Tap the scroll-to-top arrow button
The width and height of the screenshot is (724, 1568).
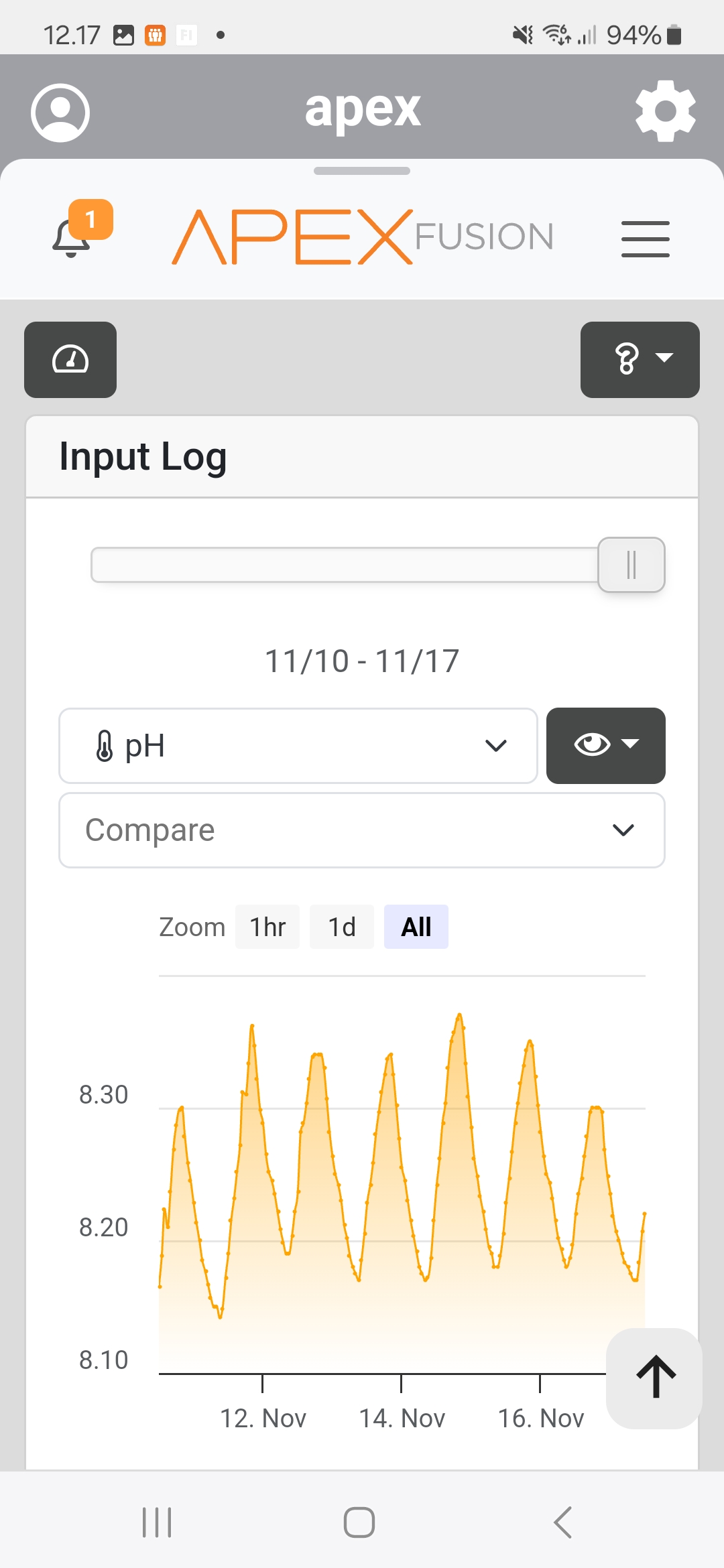(x=655, y=1378)
